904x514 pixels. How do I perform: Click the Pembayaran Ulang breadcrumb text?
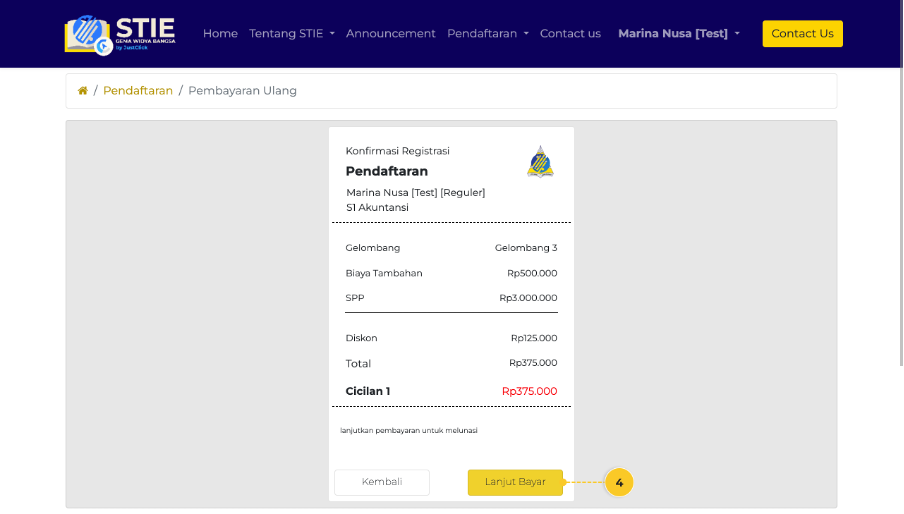point(242,91)
